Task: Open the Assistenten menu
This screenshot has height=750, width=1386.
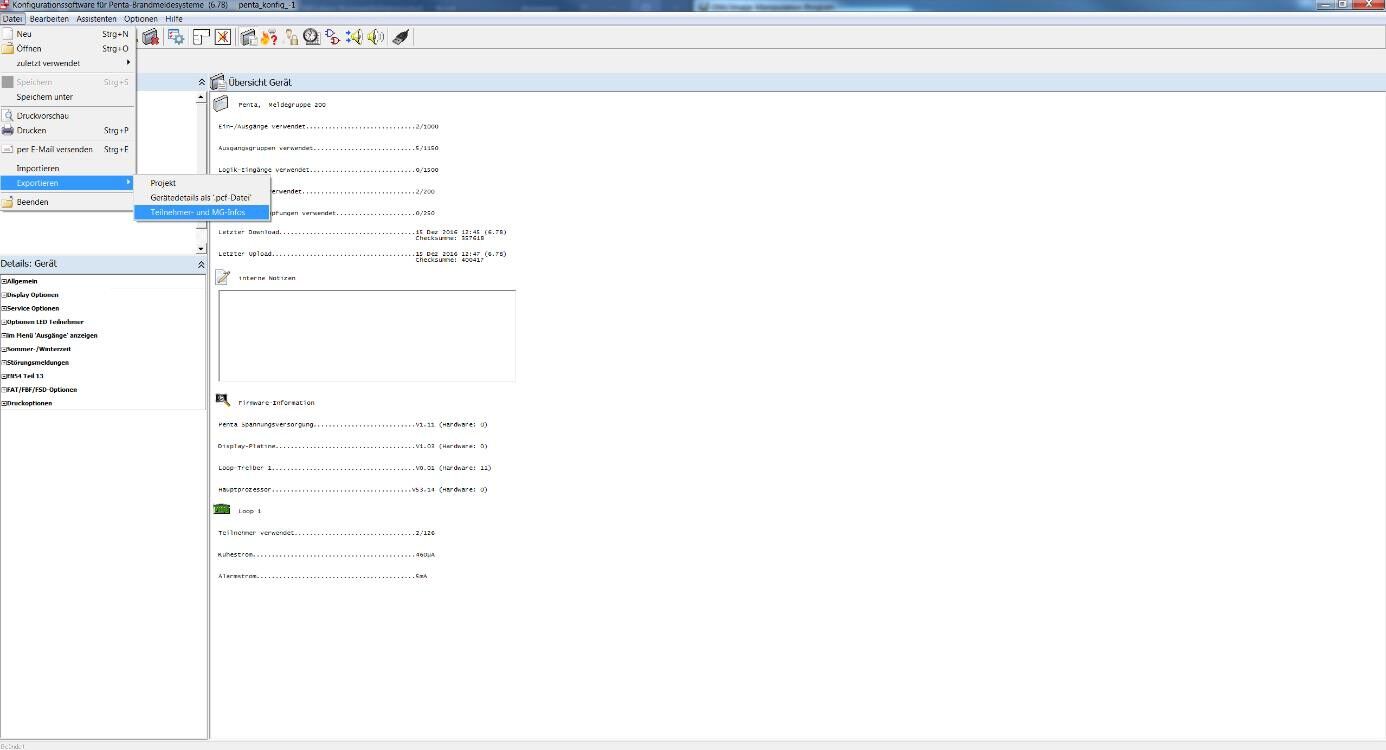Action: 96,19
